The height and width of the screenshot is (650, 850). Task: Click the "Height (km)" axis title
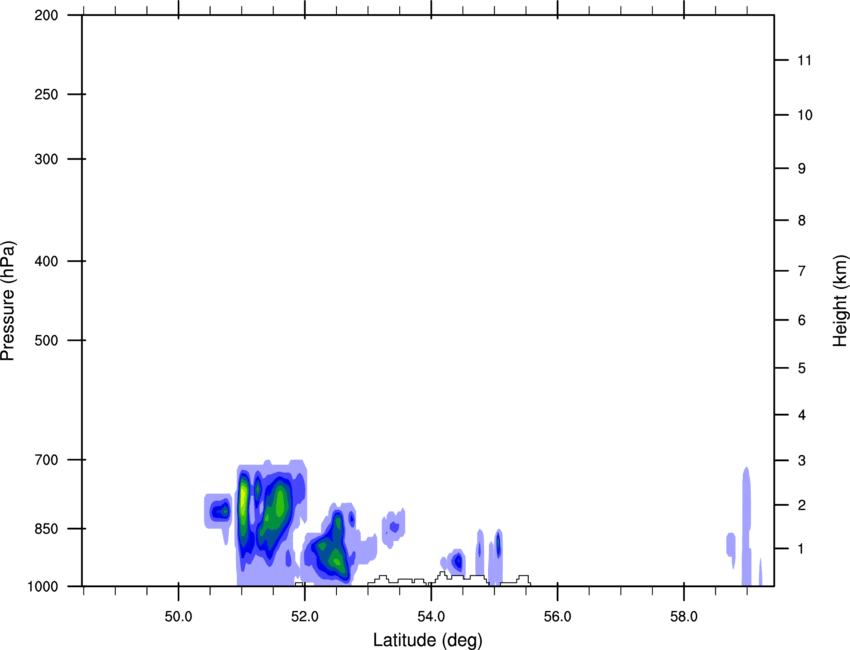coord(840,300)
